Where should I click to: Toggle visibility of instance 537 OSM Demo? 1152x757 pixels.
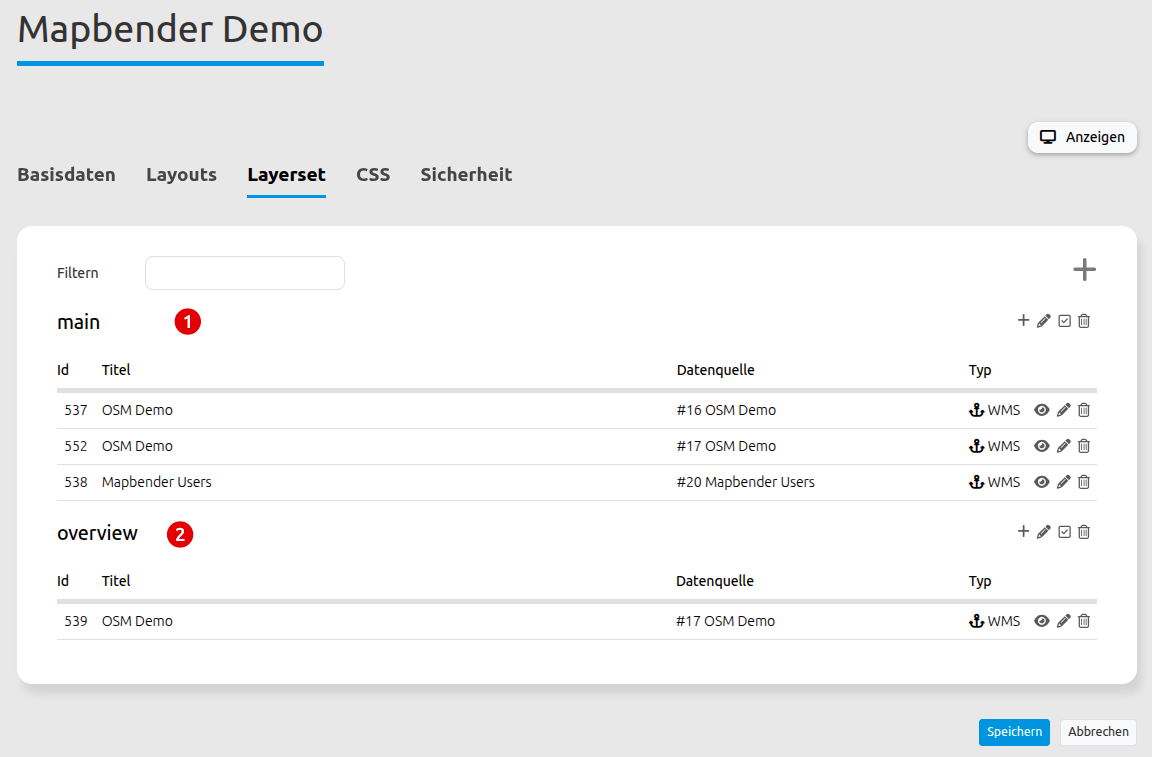[1042, 410]
